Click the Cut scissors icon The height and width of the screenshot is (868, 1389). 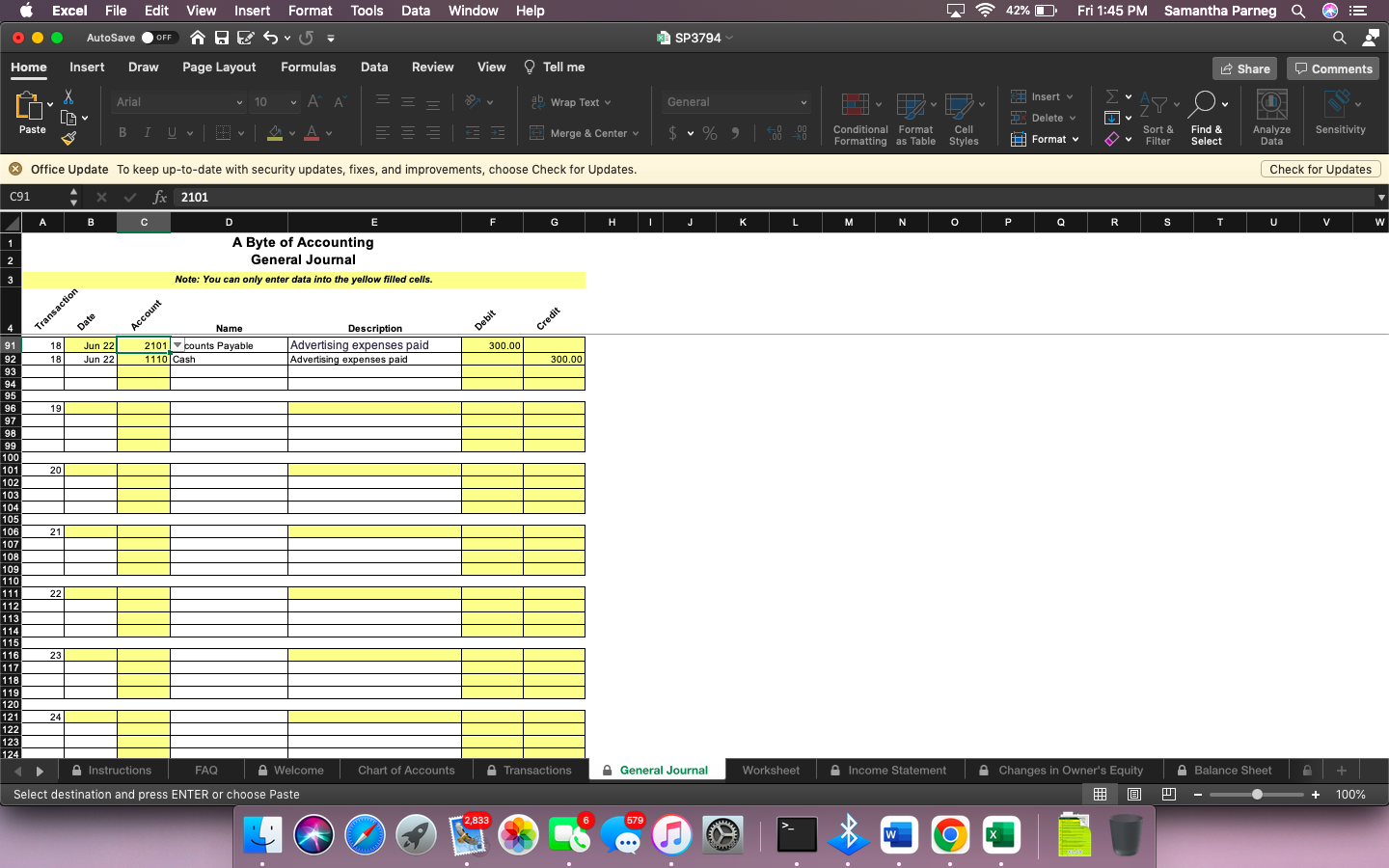pos(68,96)
